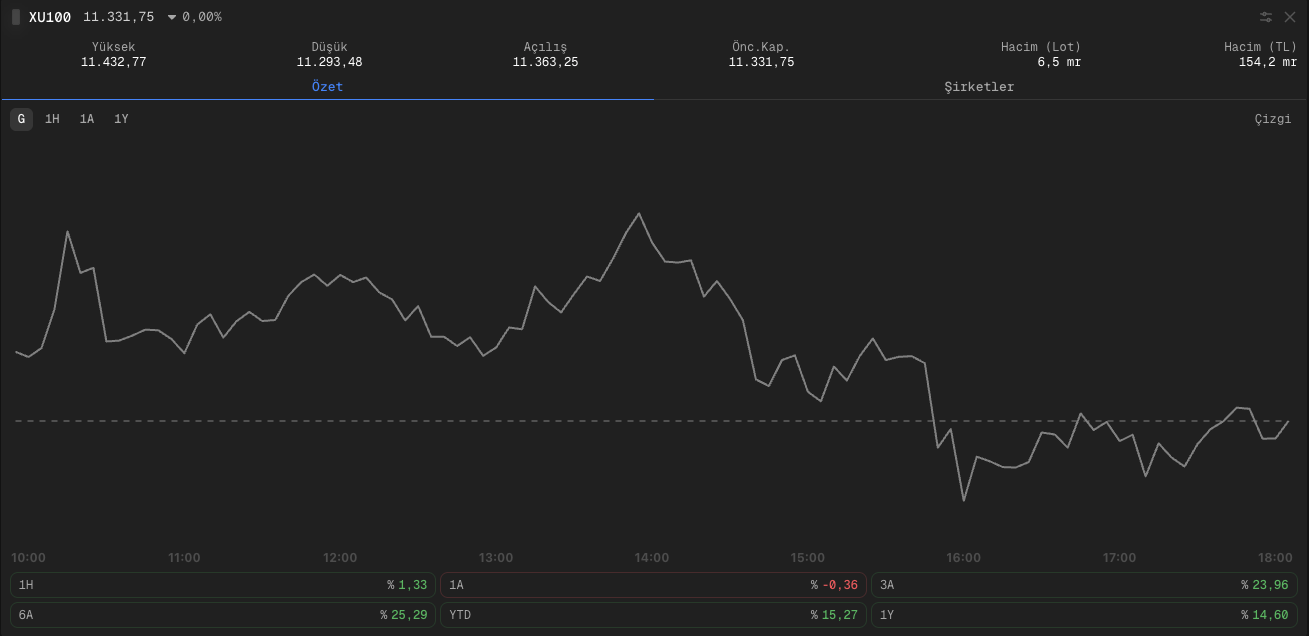The height and width of the screenshot is (636, 1309).
Task: Switch chart range to 1A
Action: pos(87,120)
